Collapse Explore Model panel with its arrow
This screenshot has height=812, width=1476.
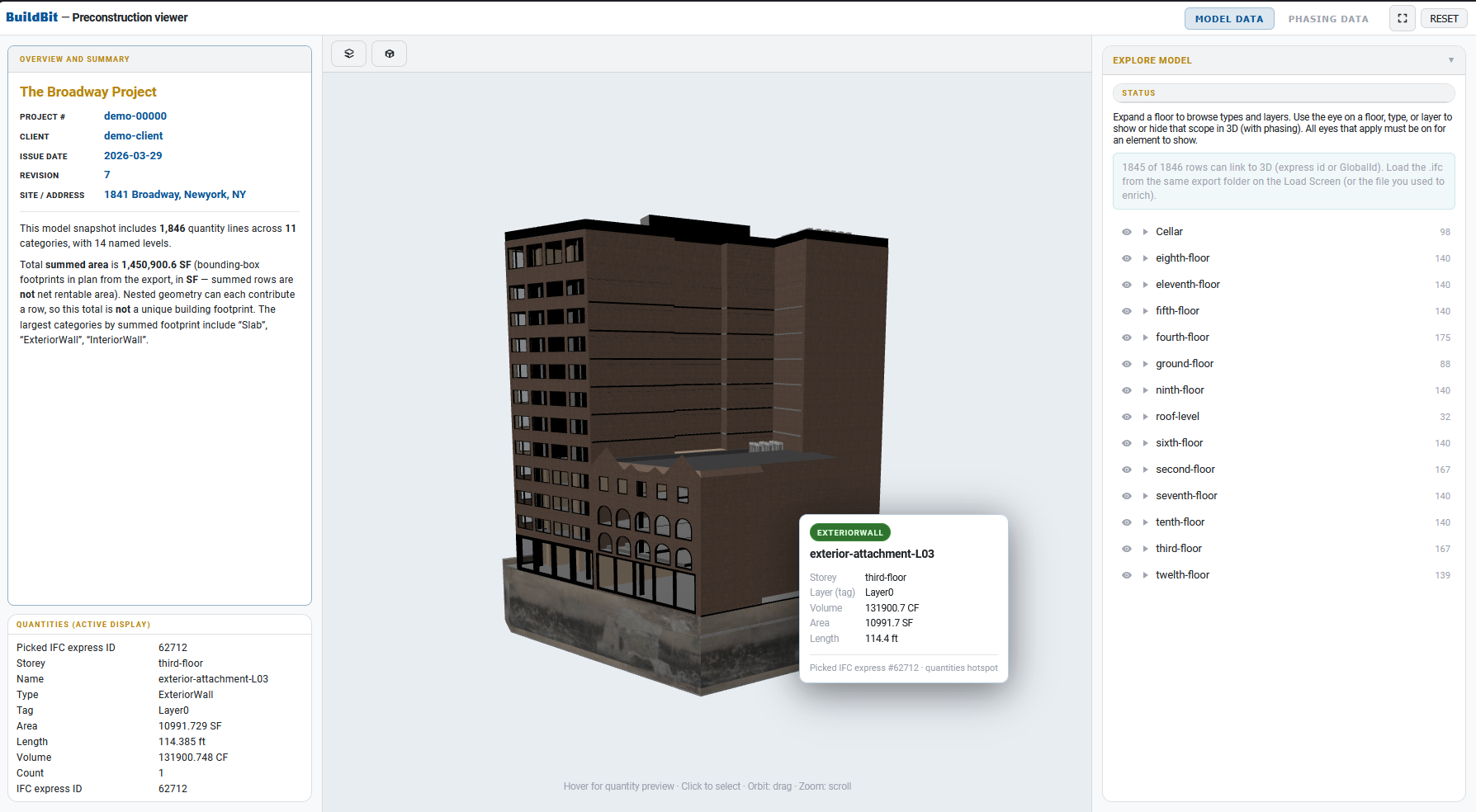(x=1450, y=60)
